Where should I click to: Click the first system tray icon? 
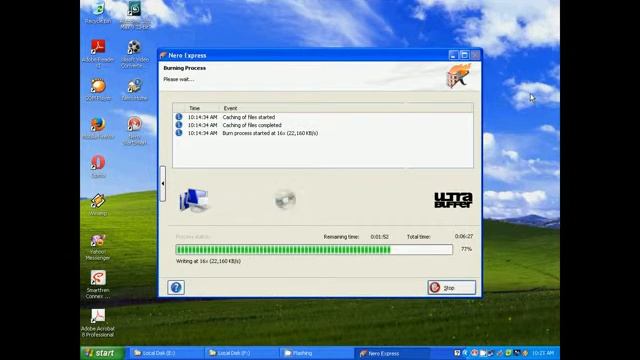457,353
